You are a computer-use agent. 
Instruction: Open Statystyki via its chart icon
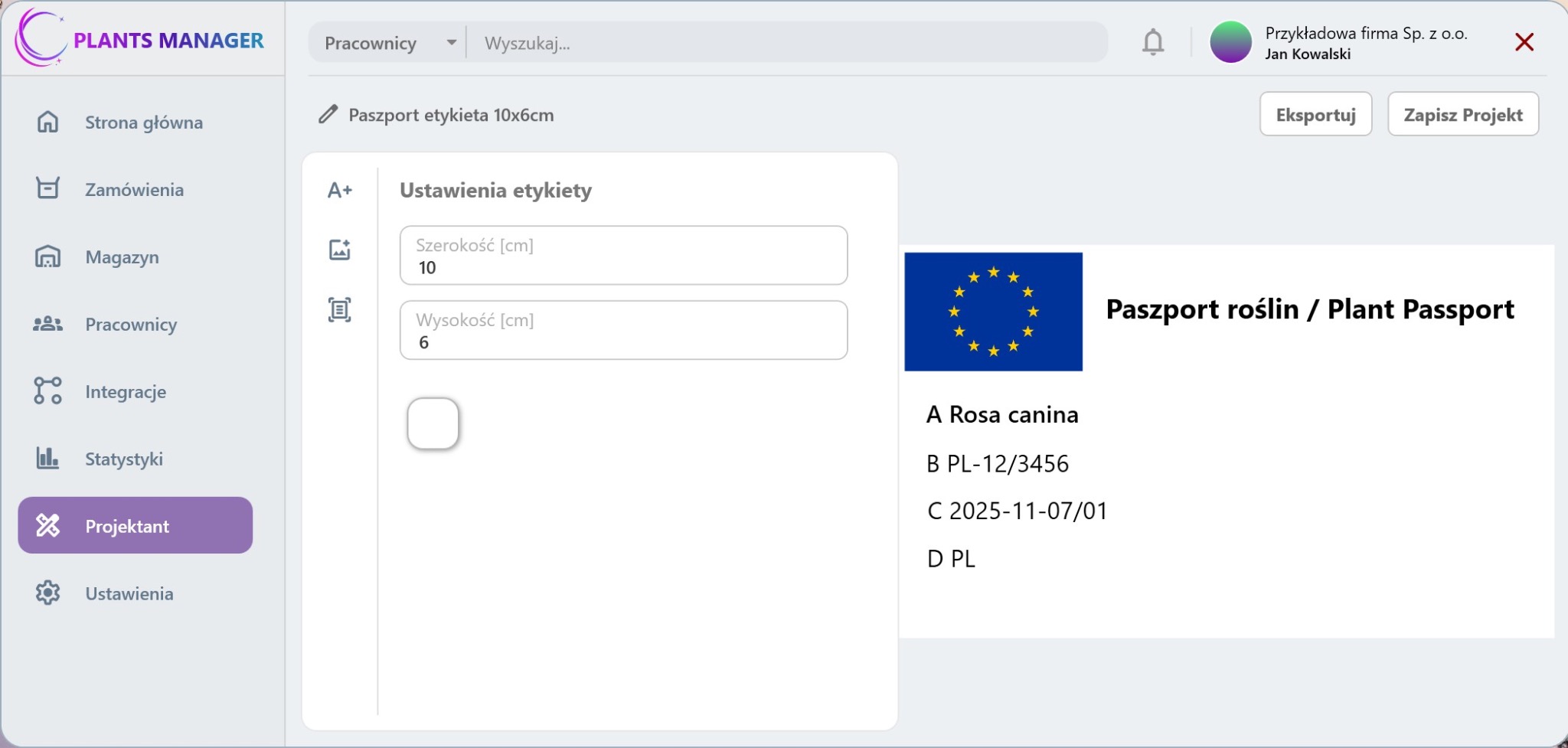point(48,459)
